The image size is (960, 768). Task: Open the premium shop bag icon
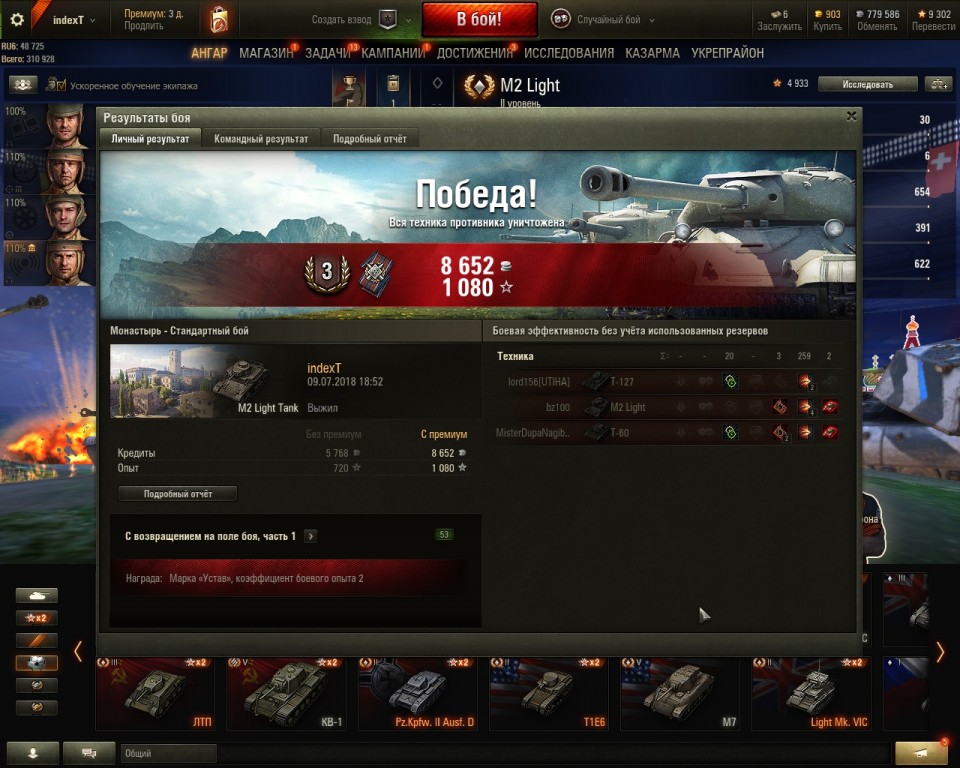219,20
